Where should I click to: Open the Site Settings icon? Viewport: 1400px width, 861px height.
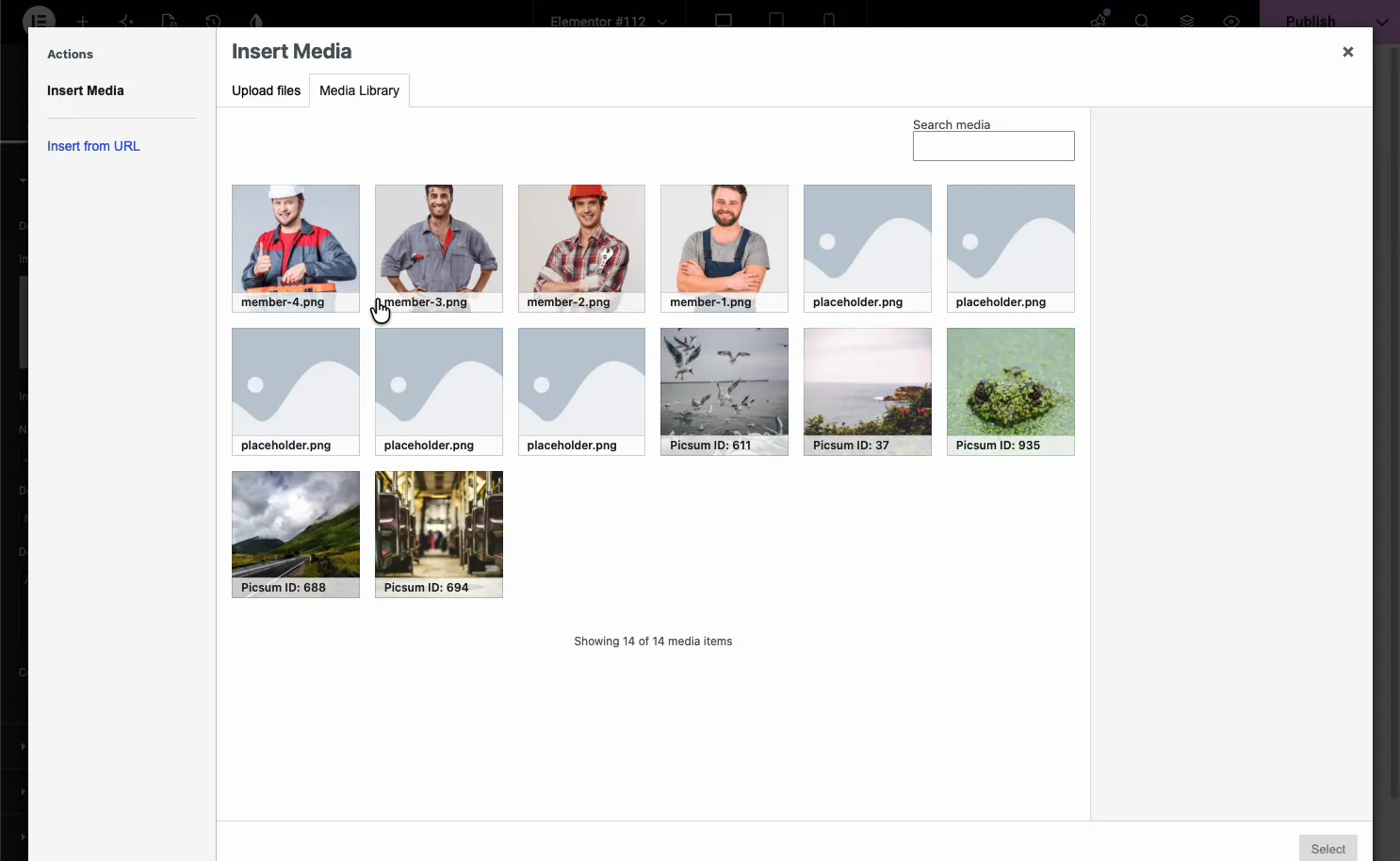pyautogui.click(x=256, y=21)
